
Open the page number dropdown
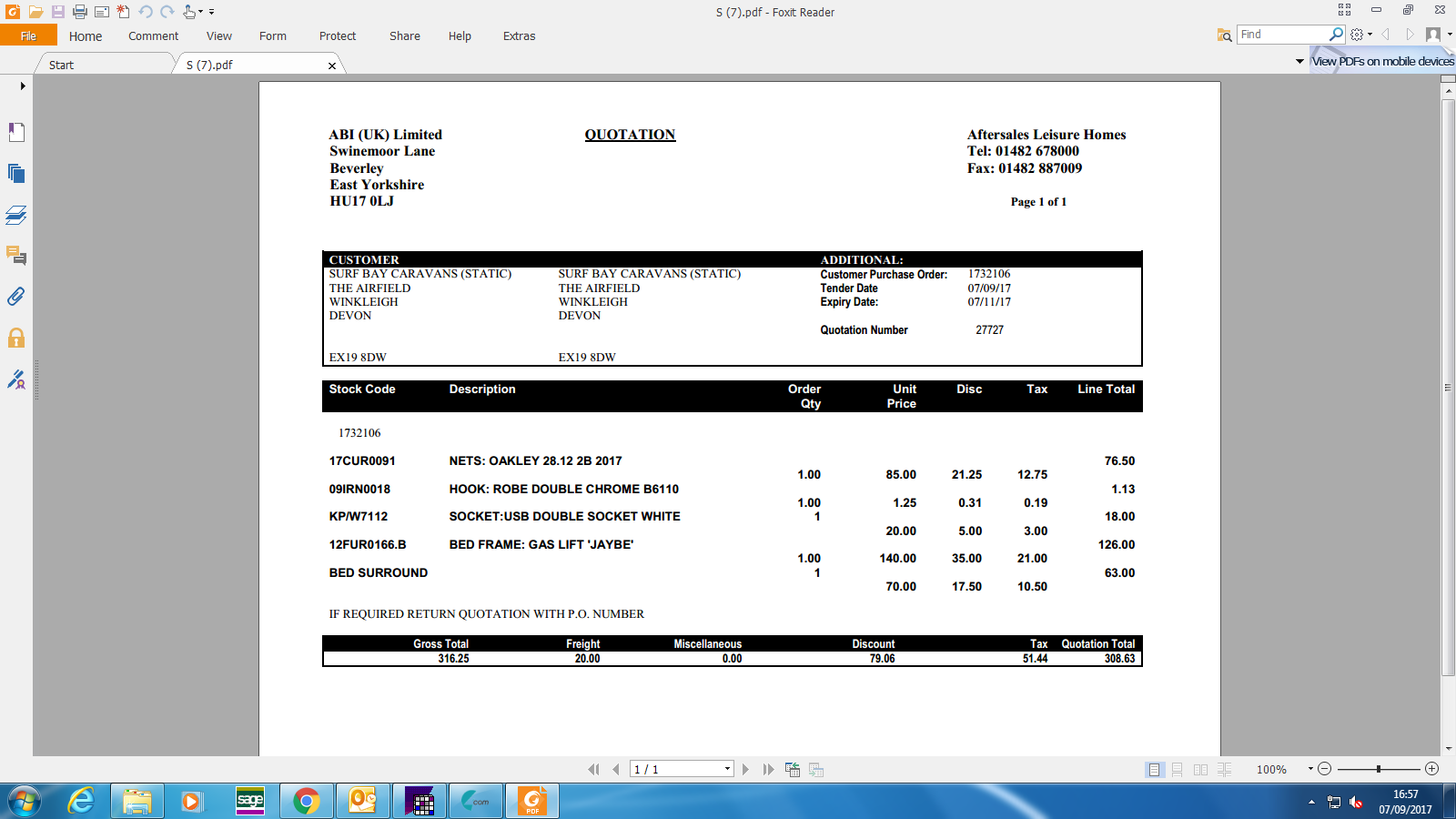point(727,769)
